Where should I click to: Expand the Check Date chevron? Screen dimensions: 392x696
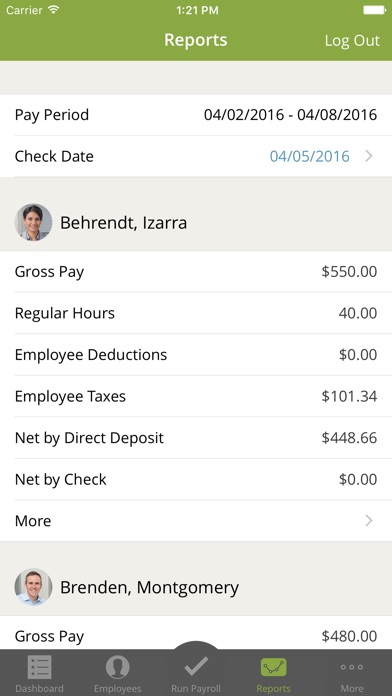tap(368, 156)
